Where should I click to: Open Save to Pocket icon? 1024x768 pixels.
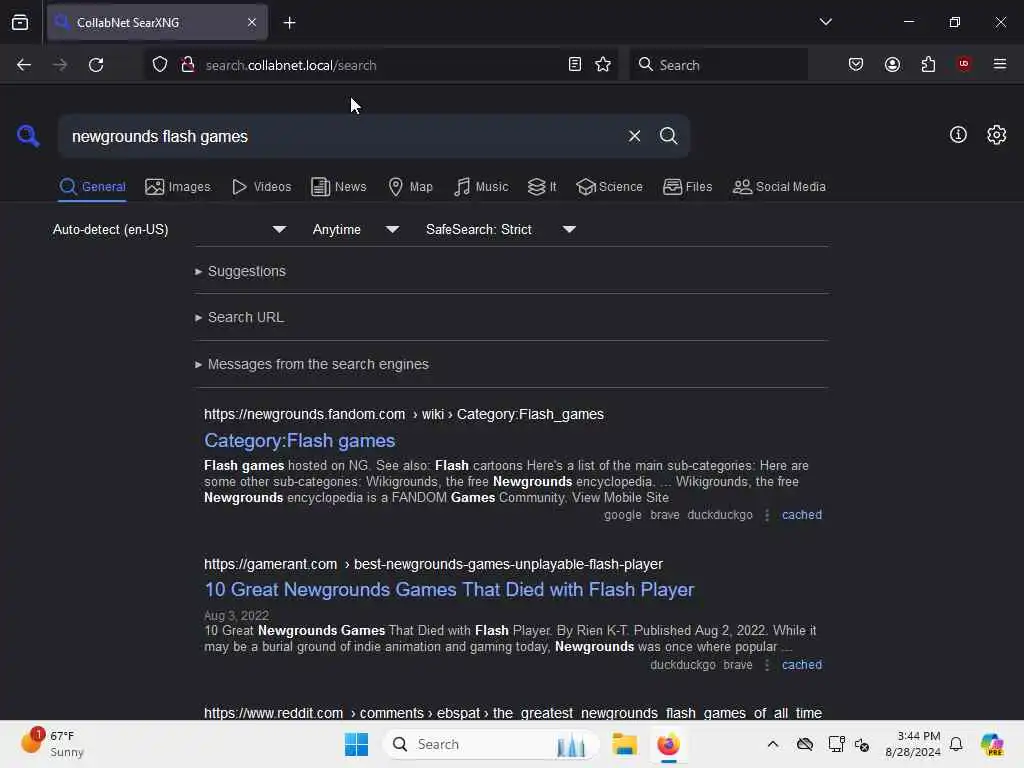(856, 65)
